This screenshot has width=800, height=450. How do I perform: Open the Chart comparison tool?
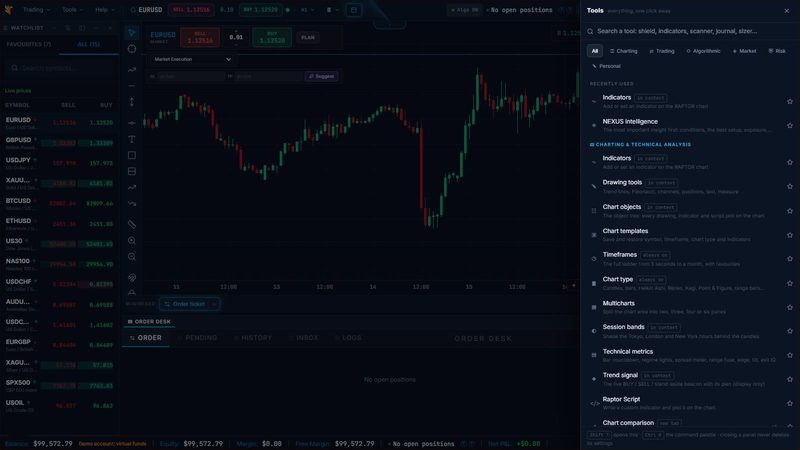point(691,423)
